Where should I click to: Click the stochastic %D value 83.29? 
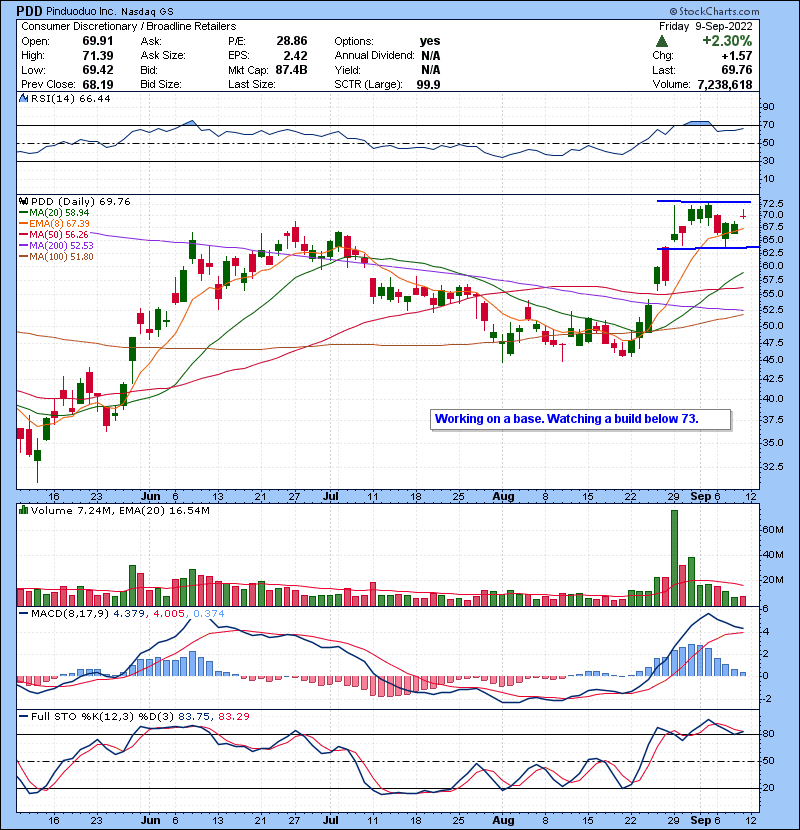(234, 716)
